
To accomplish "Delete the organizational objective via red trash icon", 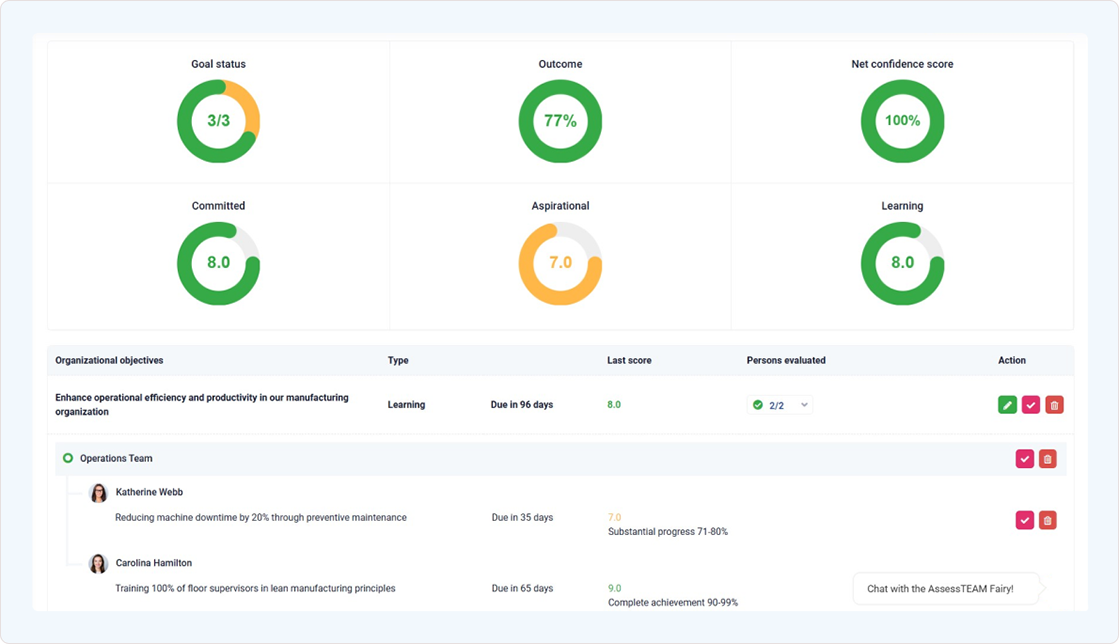I will (x=1054, y=404).
